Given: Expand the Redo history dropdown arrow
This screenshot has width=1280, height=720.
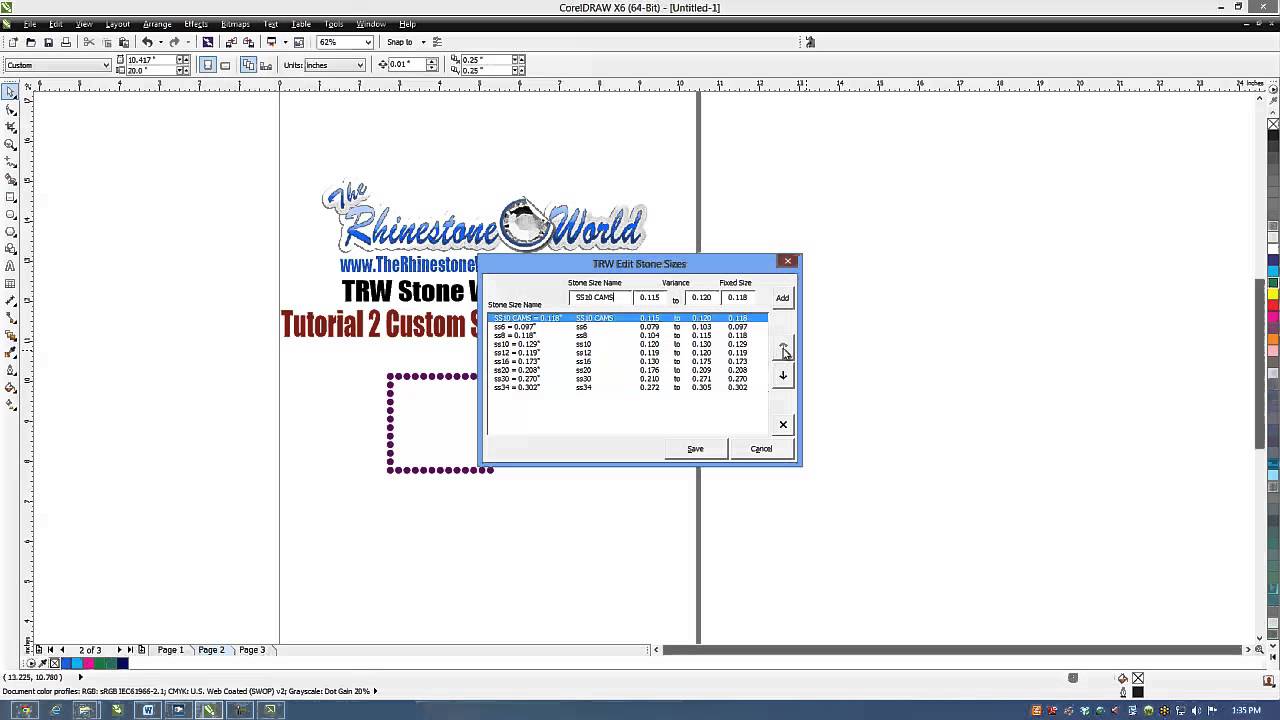Looking at the screenshot, I should pyautogui.click(x=187, y=42).
